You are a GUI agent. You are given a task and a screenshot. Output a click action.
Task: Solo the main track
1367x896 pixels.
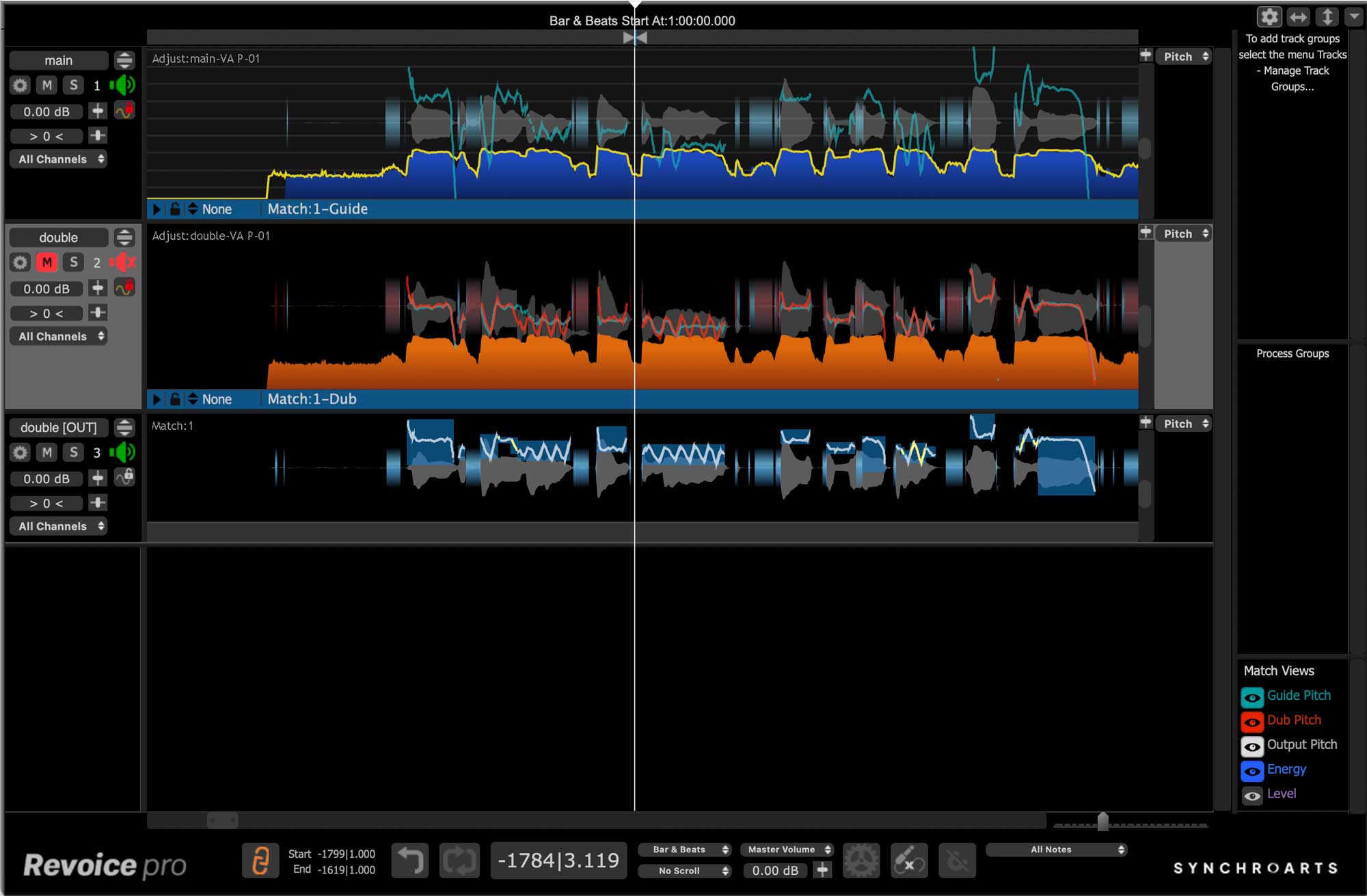coord(74,85)
